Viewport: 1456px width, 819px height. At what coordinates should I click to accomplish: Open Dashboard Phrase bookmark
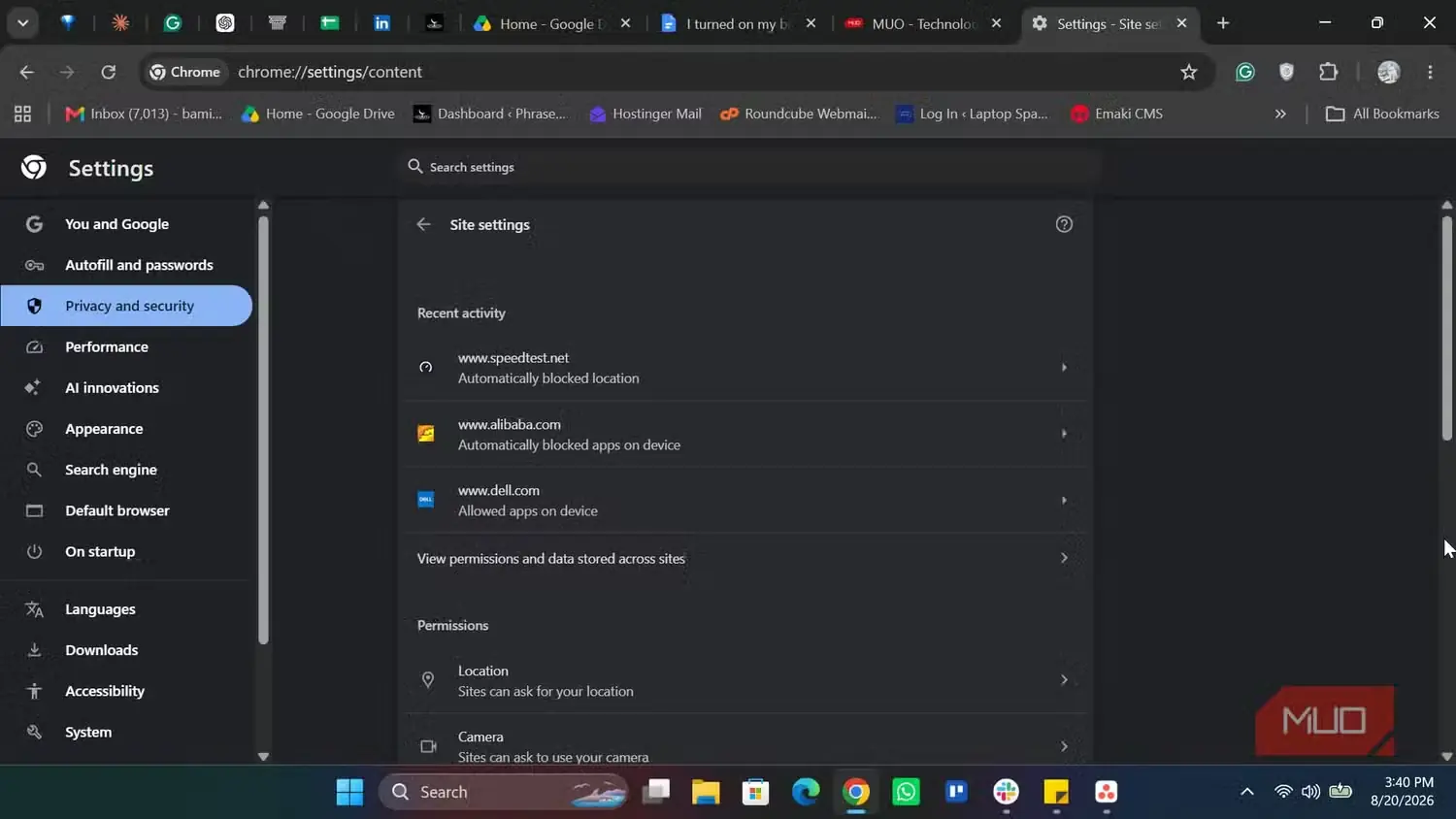click(490, 114)
